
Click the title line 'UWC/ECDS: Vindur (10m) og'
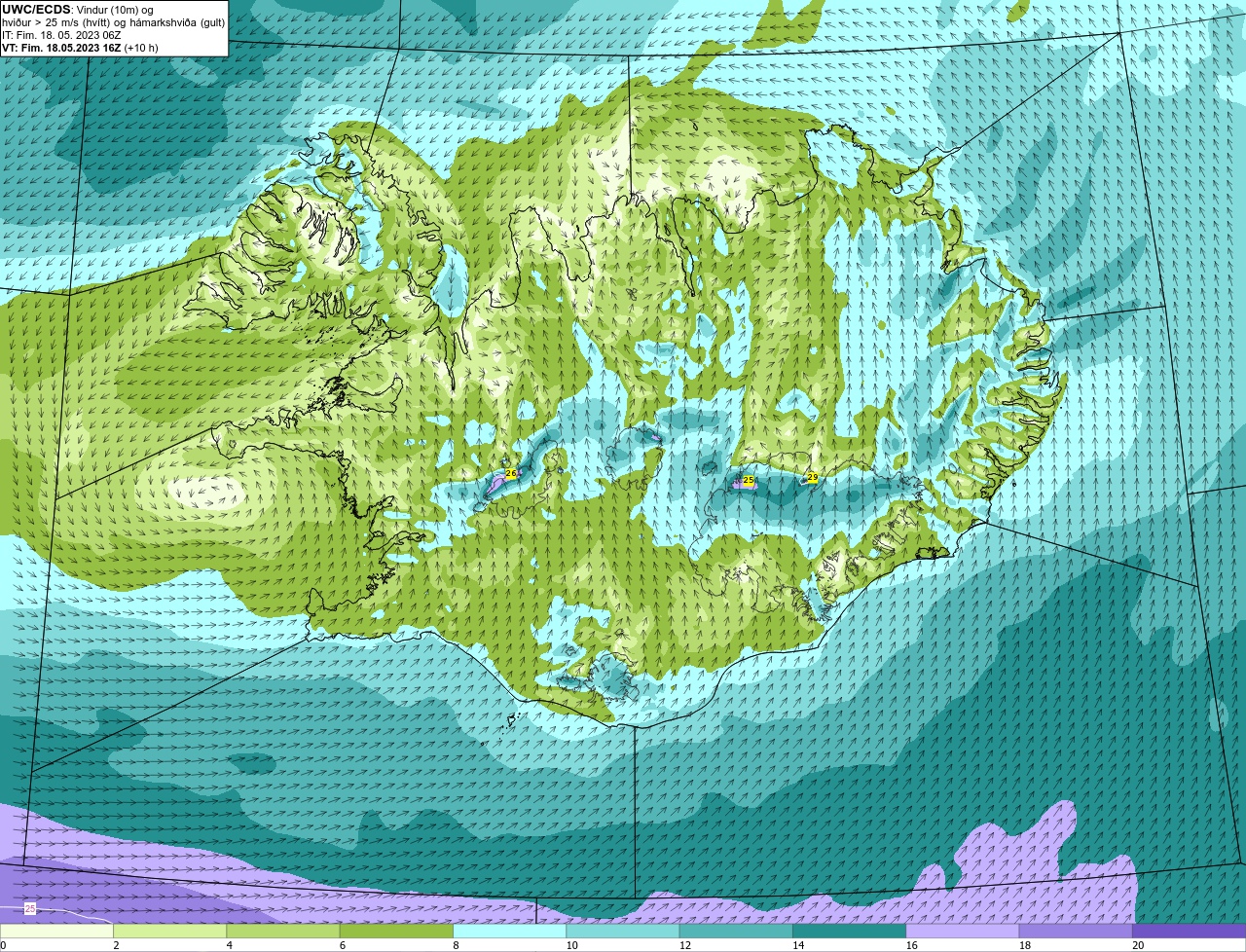click(78, 10)
